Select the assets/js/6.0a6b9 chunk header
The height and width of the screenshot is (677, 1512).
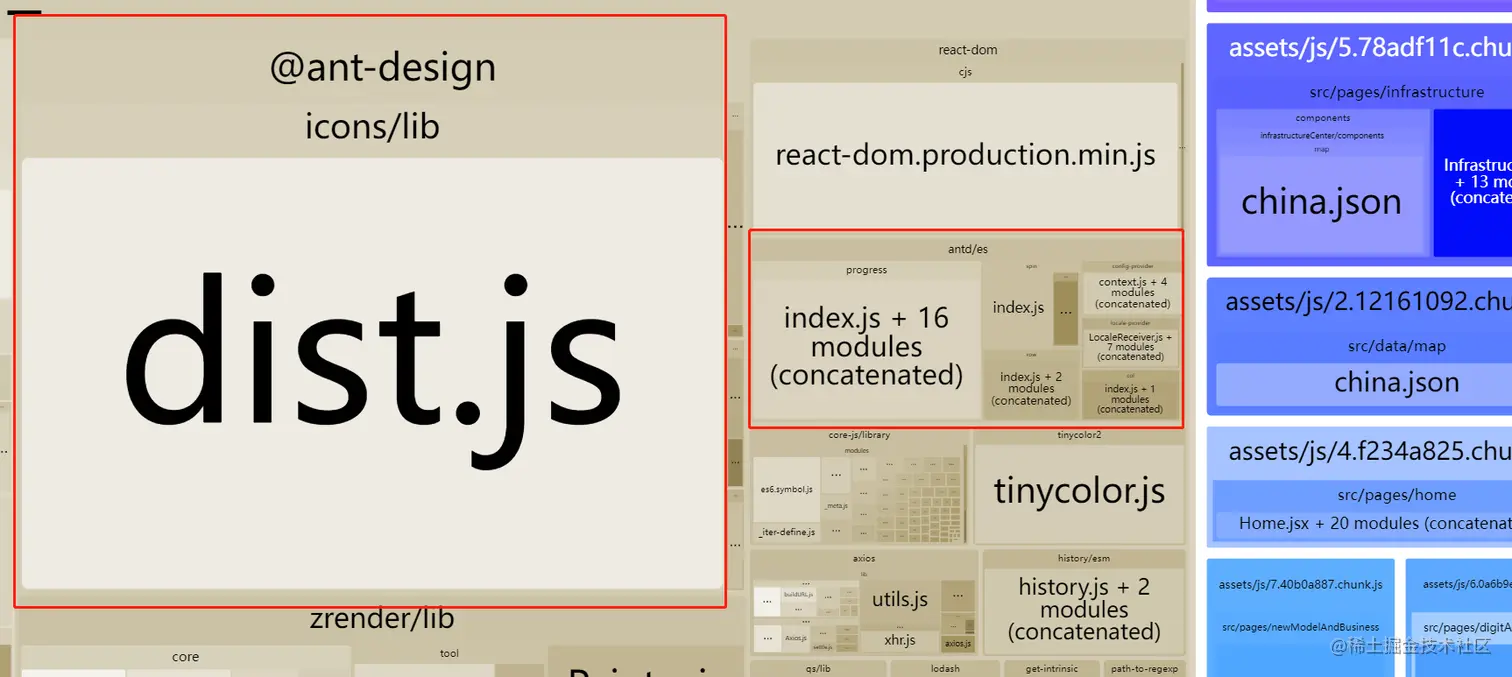(1466, 584)
